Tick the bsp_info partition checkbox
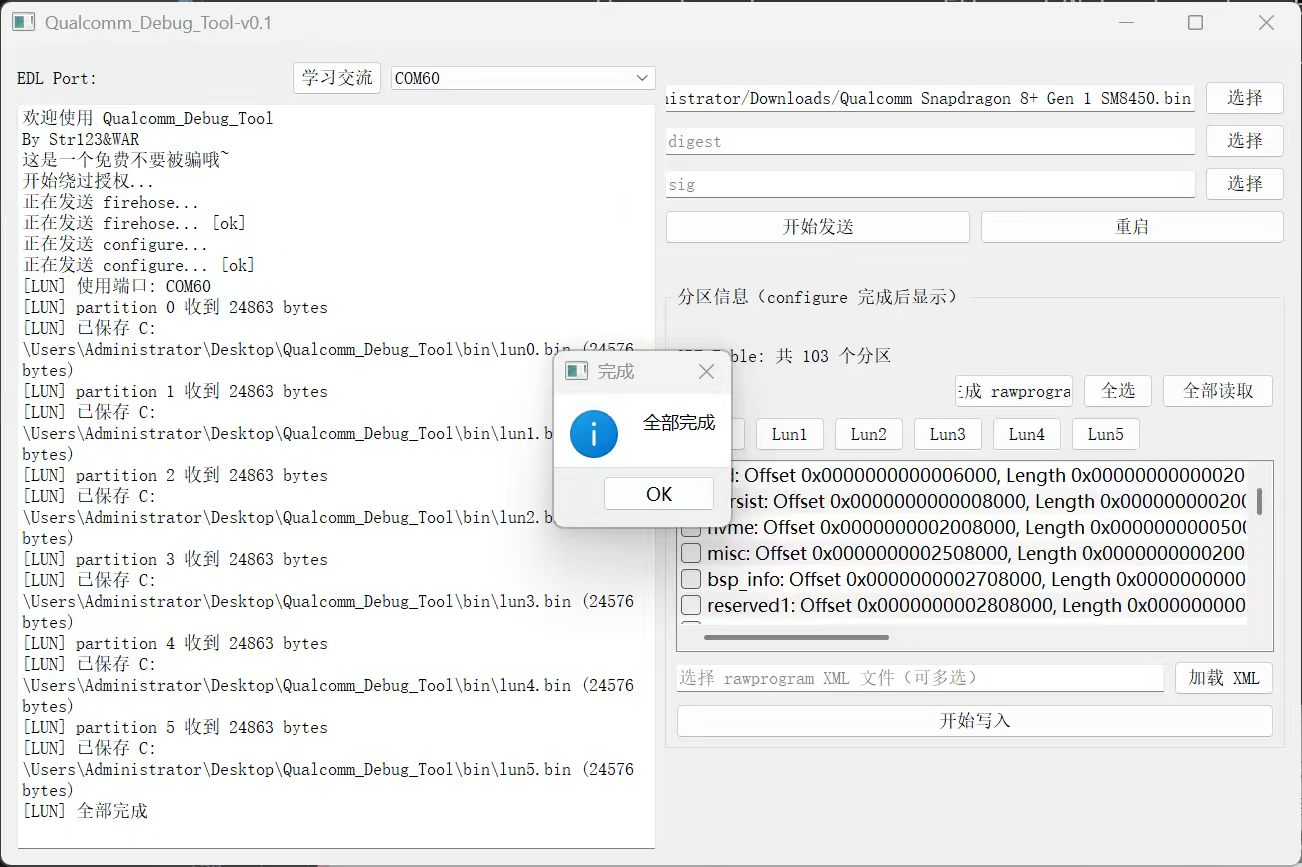The height and width of the screenshot is (867, 1302). coord(691,579)
